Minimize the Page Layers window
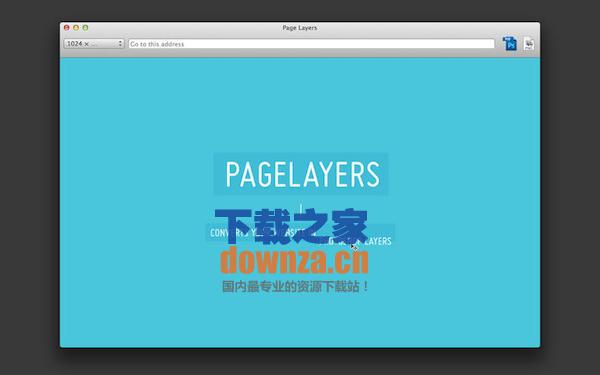 tap(76, 28)
